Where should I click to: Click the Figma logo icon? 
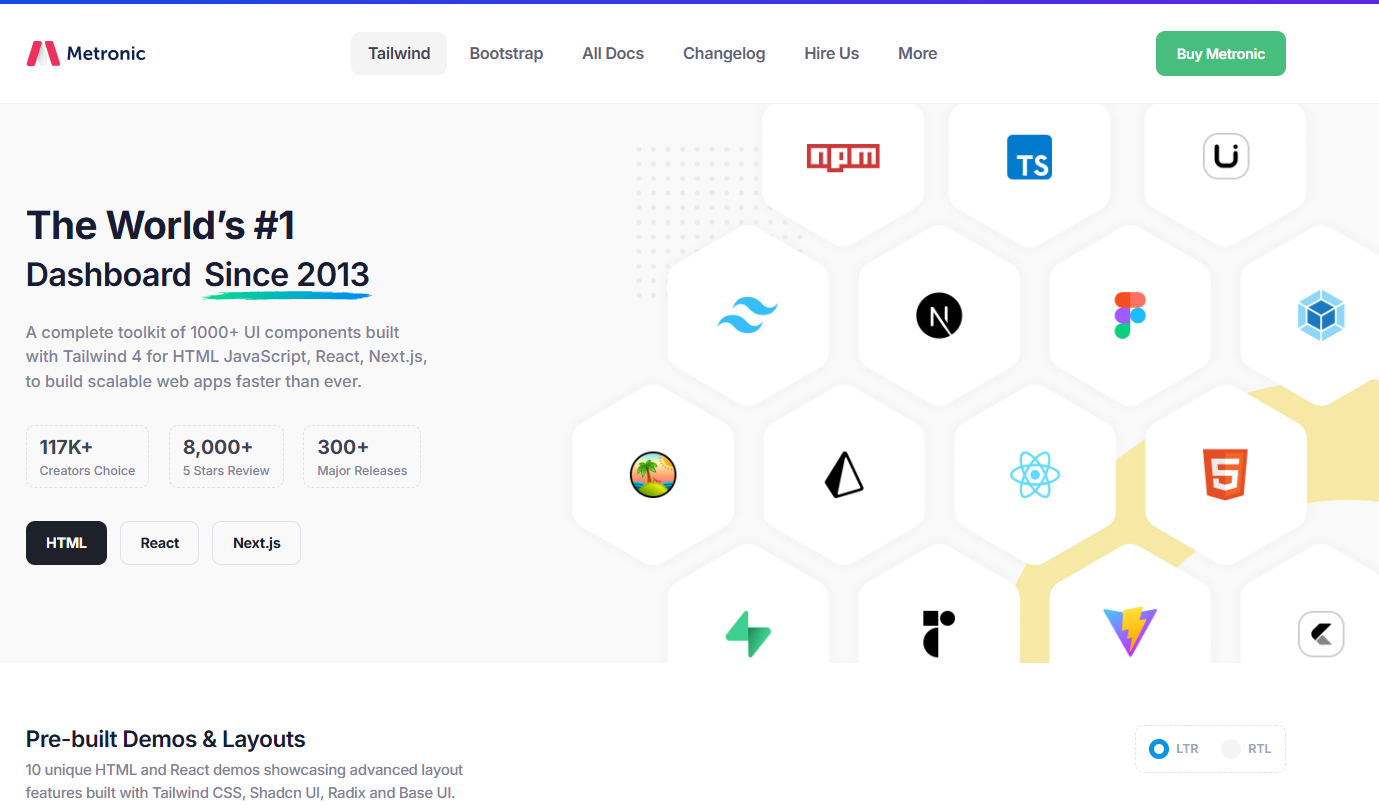coord(1130,316)
